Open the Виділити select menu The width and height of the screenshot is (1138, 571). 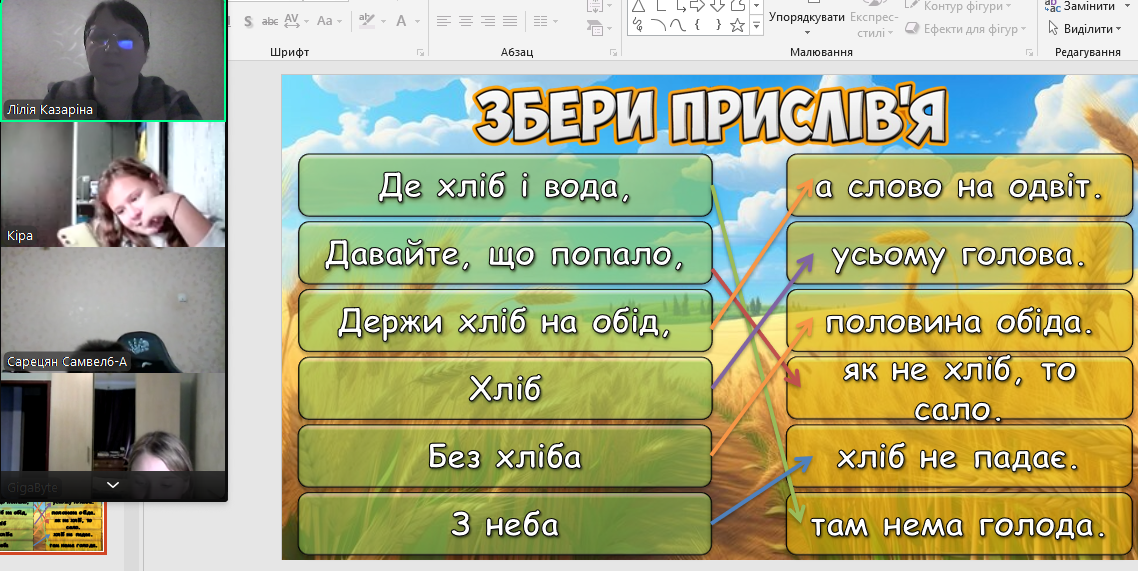(1084, 29)
